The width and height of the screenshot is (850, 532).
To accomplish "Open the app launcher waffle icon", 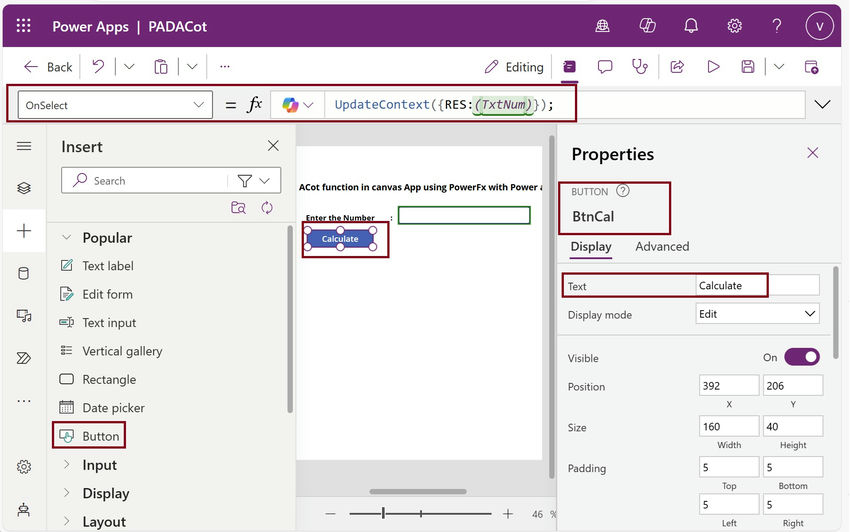I will (23, 25).
